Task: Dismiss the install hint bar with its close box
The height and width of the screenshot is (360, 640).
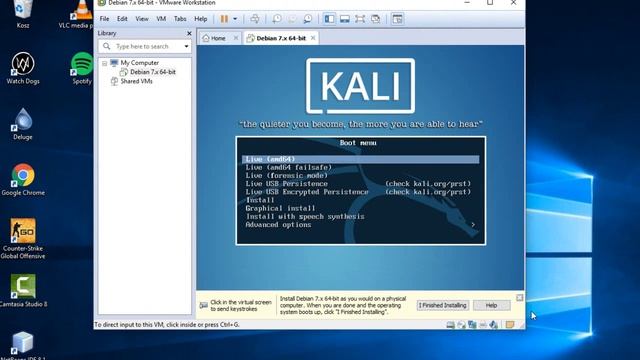Action: point(519,298)
